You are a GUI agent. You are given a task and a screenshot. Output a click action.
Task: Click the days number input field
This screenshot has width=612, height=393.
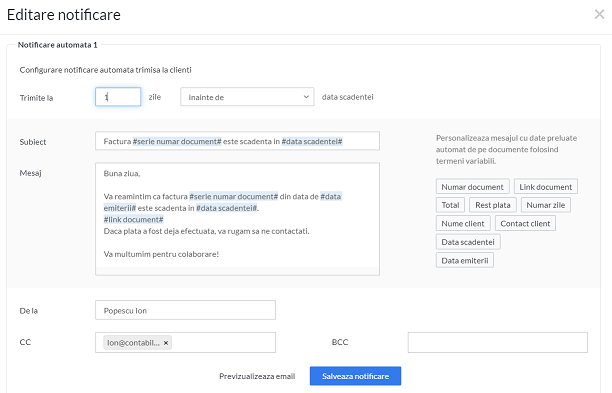(118, 97)
